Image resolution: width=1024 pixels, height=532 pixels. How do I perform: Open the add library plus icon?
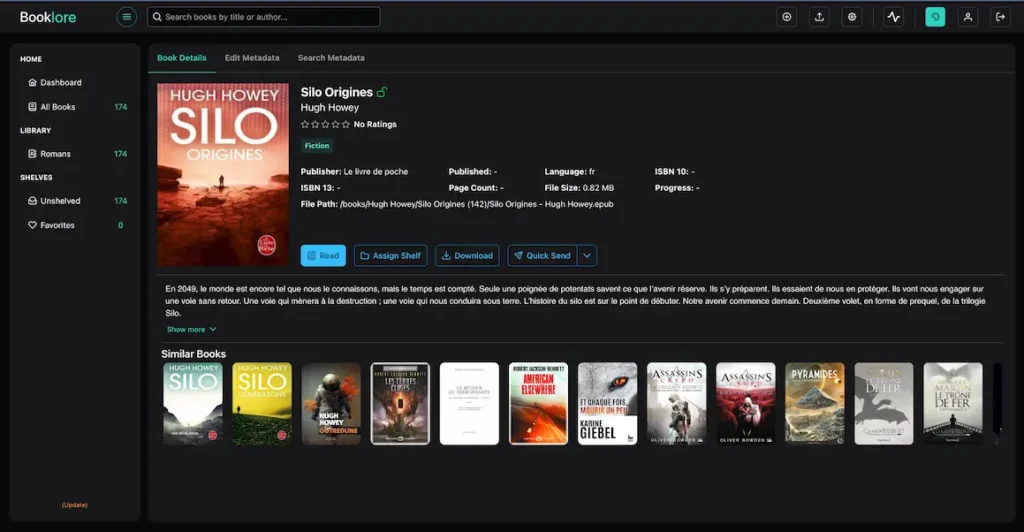point(786,17)
